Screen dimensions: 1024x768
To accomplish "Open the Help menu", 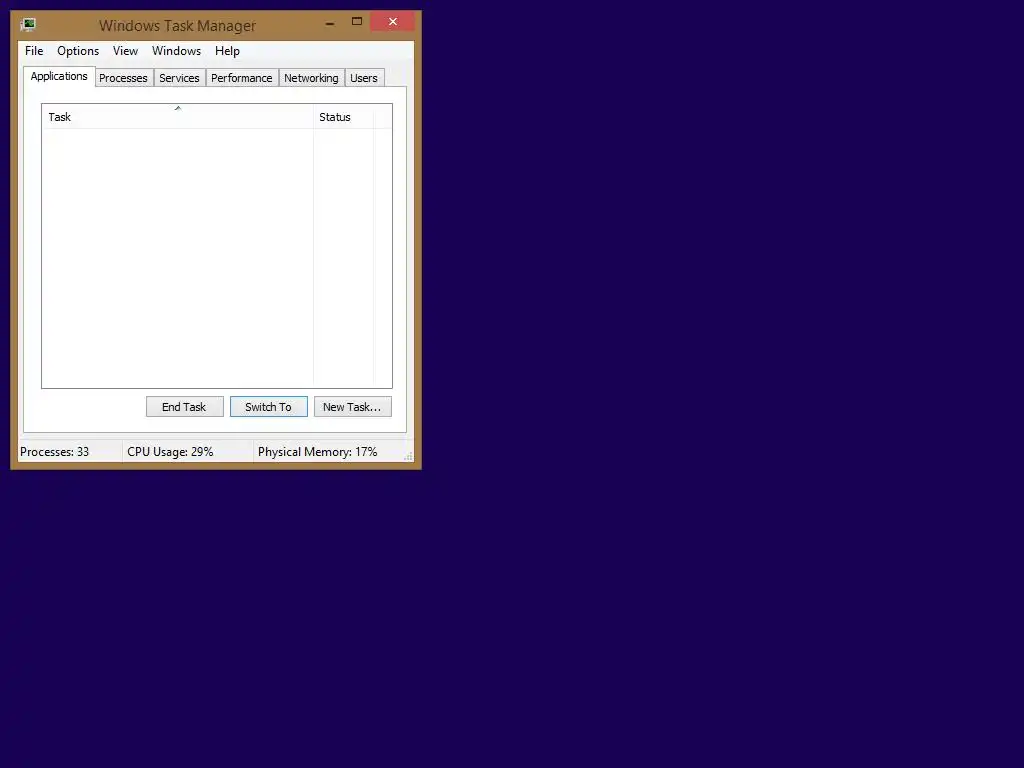I will 227,51.
